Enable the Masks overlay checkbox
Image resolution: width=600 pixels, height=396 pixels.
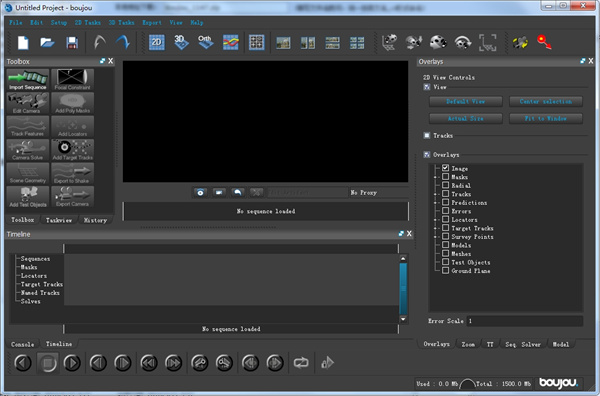coord(445,177)
